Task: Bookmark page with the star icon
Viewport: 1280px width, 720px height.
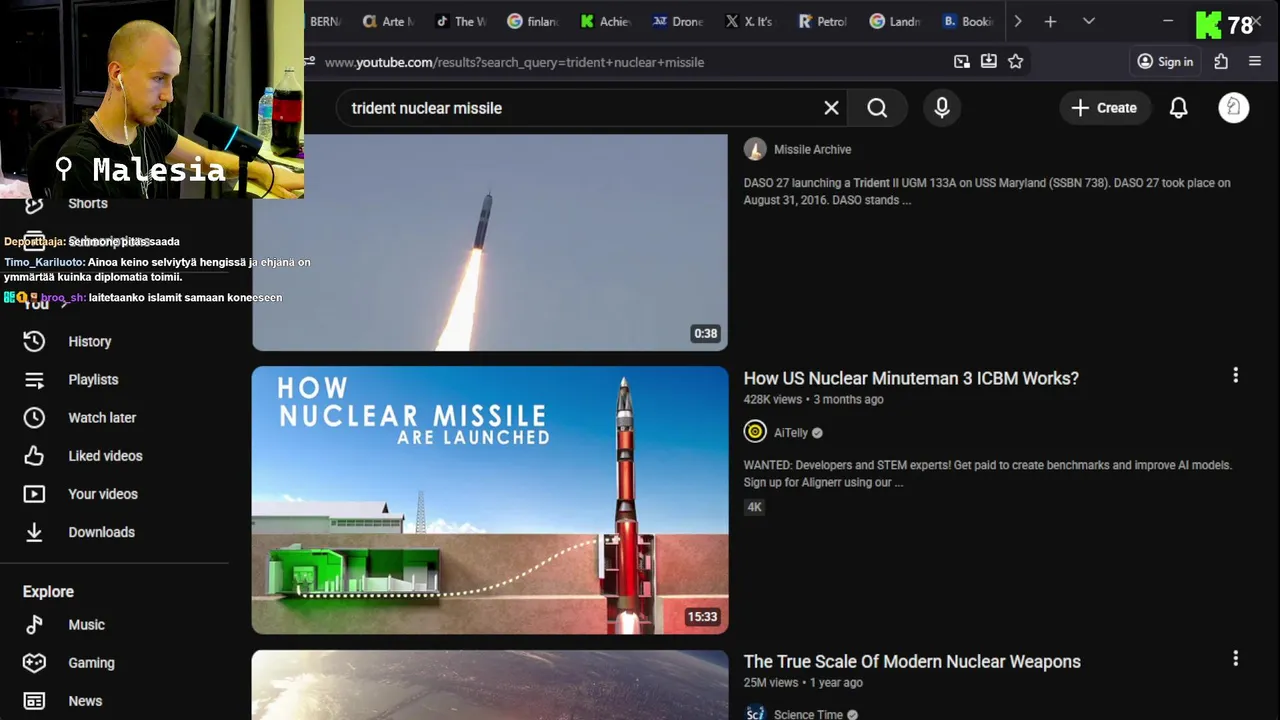Action: (1016, 62)
